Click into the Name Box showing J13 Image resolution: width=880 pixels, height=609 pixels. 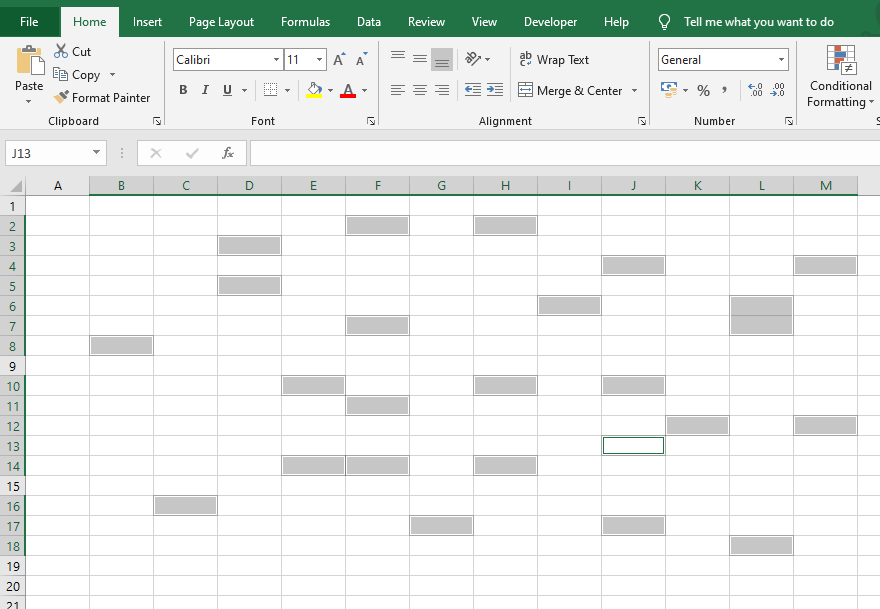(x=49, y=153)
